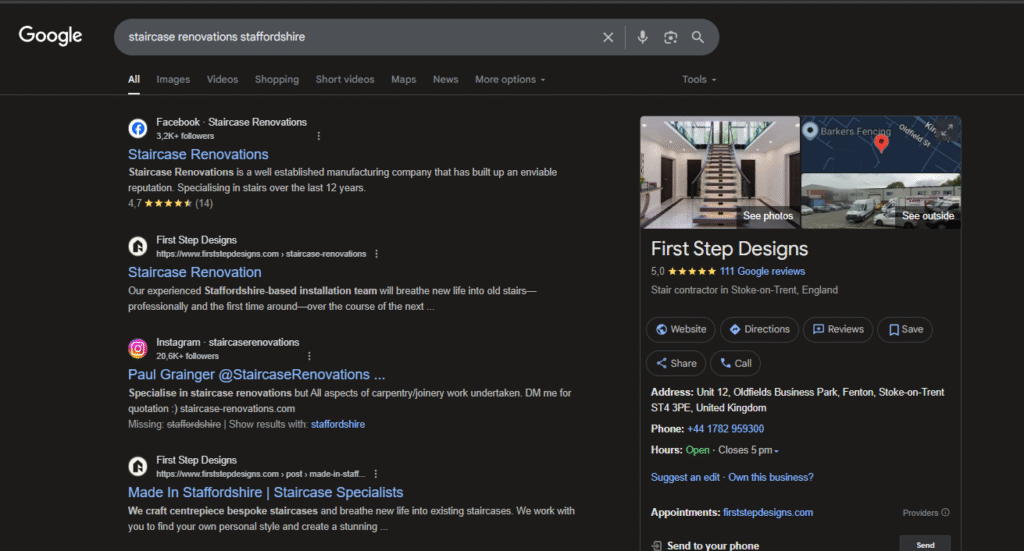Switch to the Maps tab
The width and height of the screenshot is (1024, 551).
click(x=404, y=79)
